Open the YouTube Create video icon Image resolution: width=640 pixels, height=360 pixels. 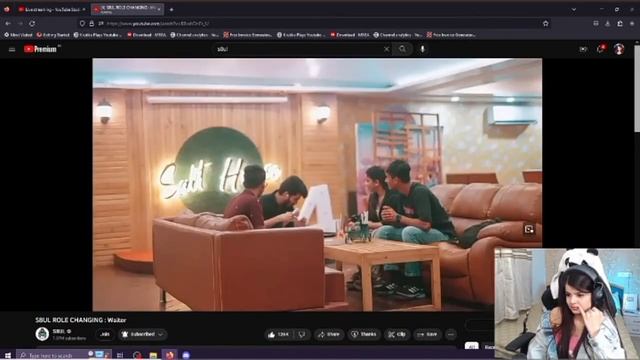coord(583,49)
